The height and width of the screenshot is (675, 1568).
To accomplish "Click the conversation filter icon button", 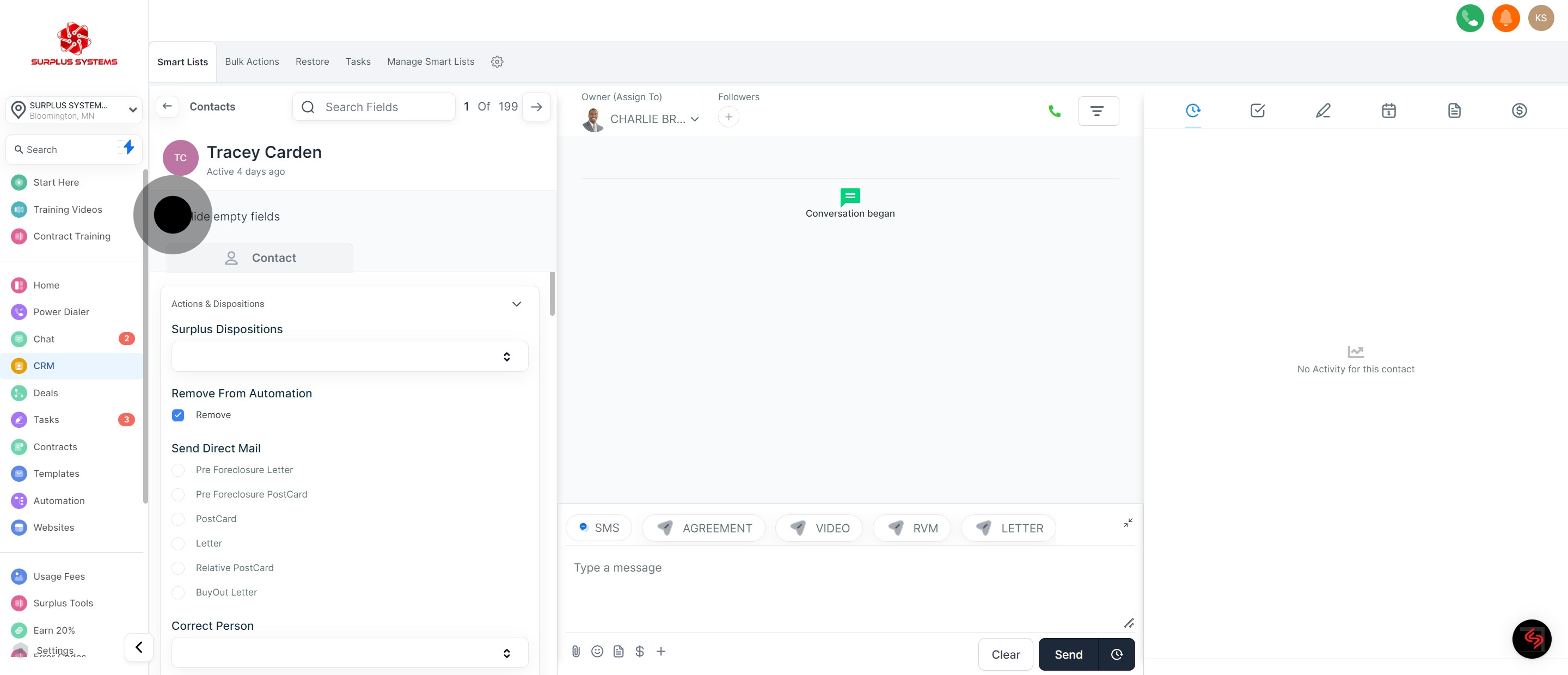I will coord(1098,112).
